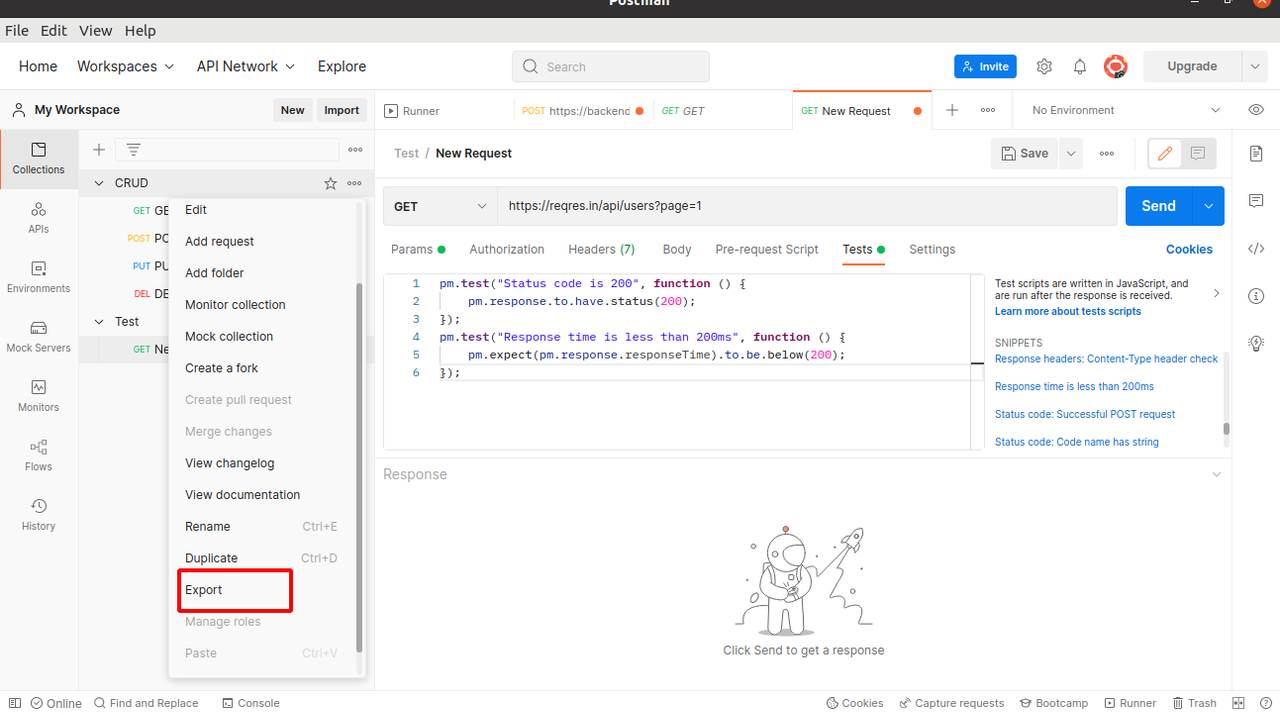Open the Collections sidebar tab
The width and height of the screenshot is (1280, 715).
tap(38, 158)
